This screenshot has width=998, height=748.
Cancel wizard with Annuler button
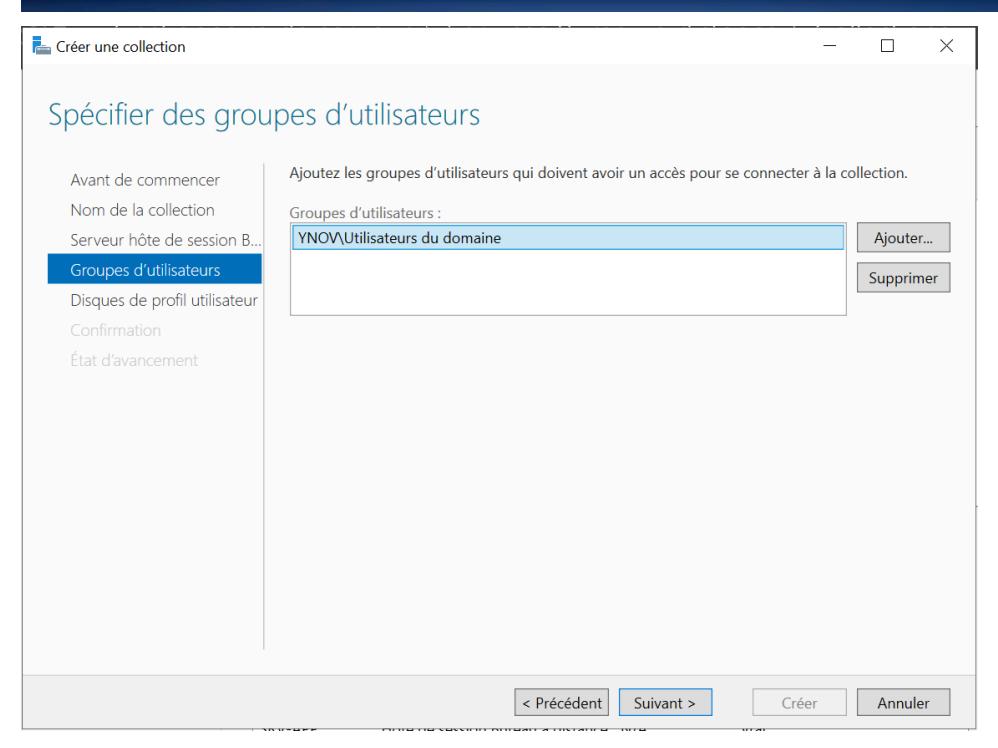coord(903,702)
